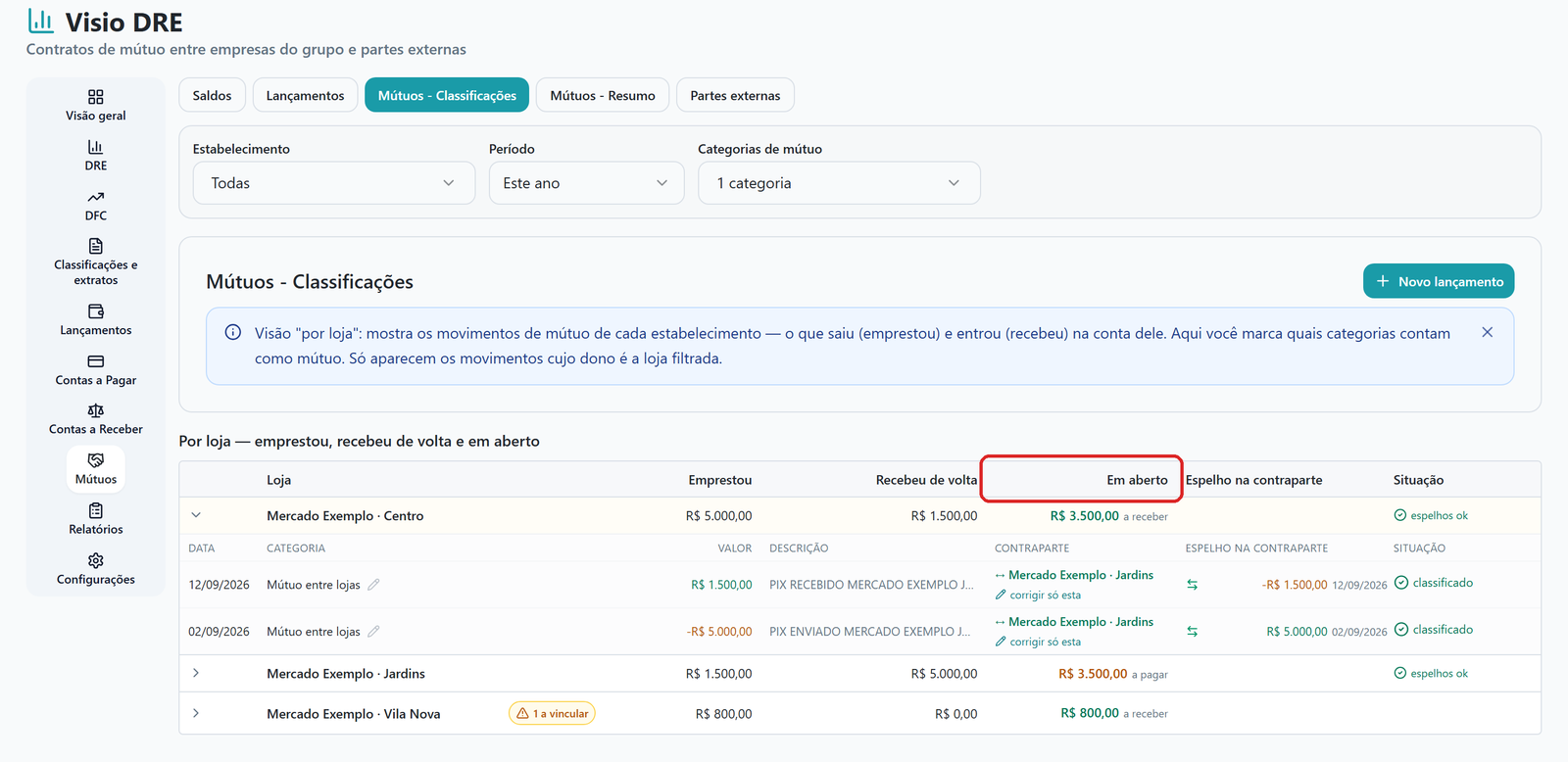Click 1 a vincular warning badge
1568x762 pixels.
[x=552, y=714]
